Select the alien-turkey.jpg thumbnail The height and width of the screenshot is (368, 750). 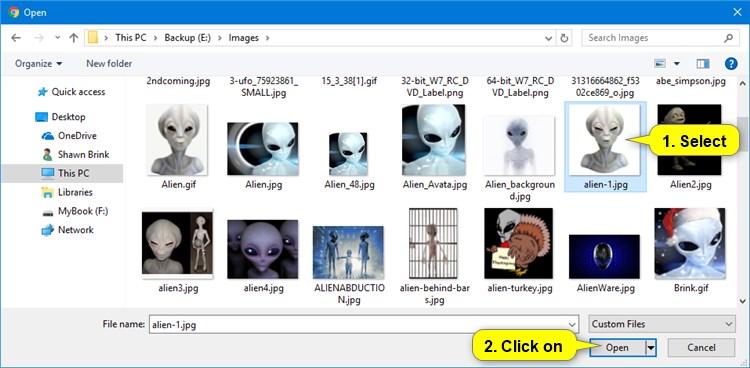[519, 243]
